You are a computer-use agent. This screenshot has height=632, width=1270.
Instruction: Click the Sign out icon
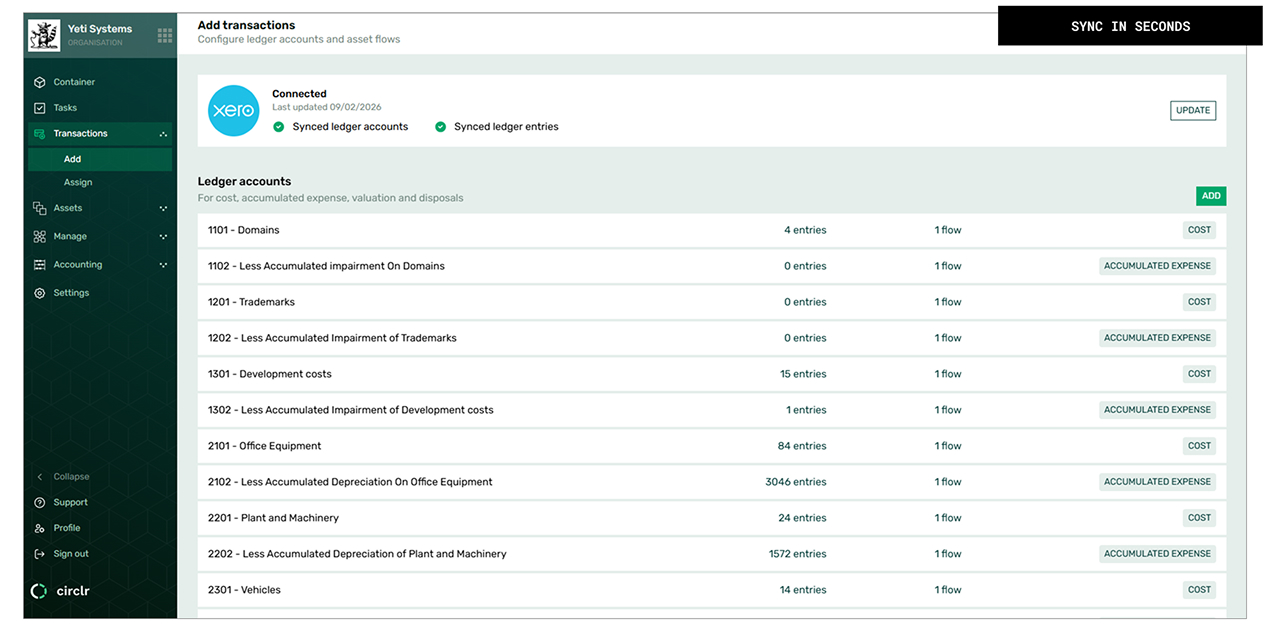point(38,553)
